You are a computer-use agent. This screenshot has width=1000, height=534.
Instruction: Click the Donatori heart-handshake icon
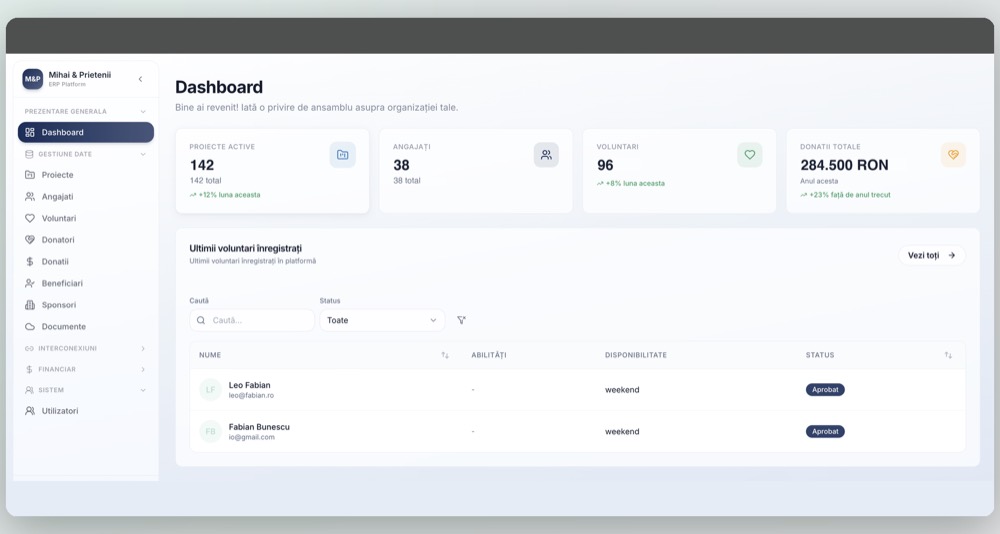click(x=30, y=240)
